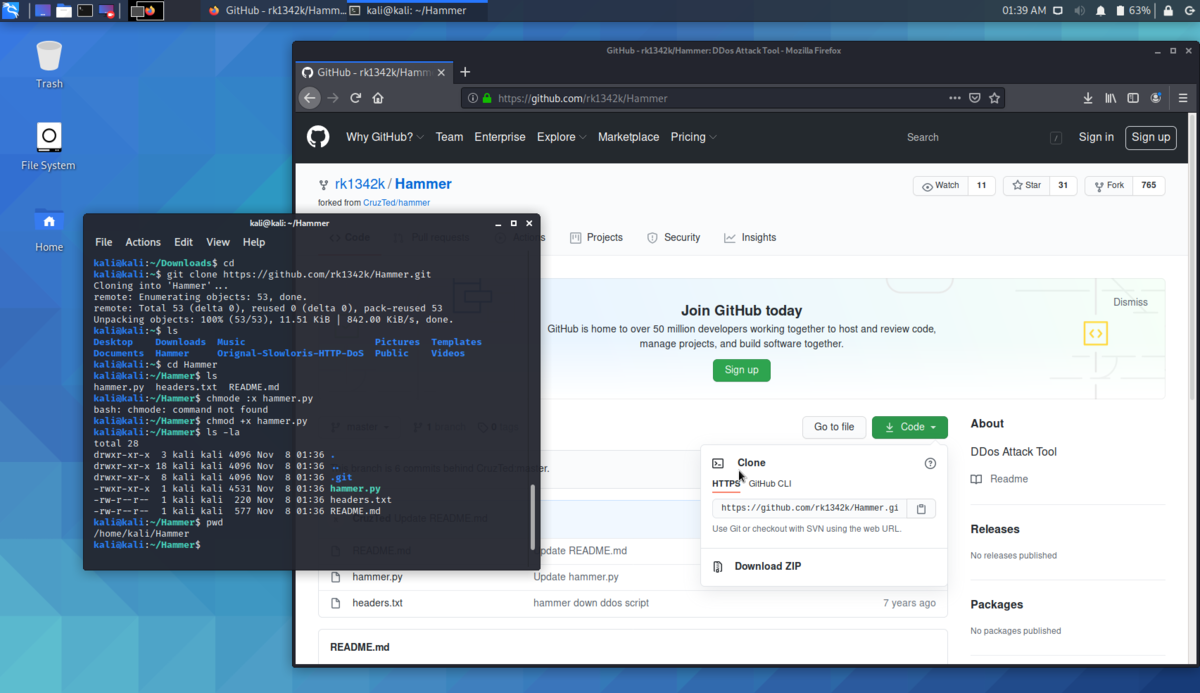The height and width of the screenshot is (693, 1200).
Task: Click Download ZIP
Action: (x=767, y=566)
